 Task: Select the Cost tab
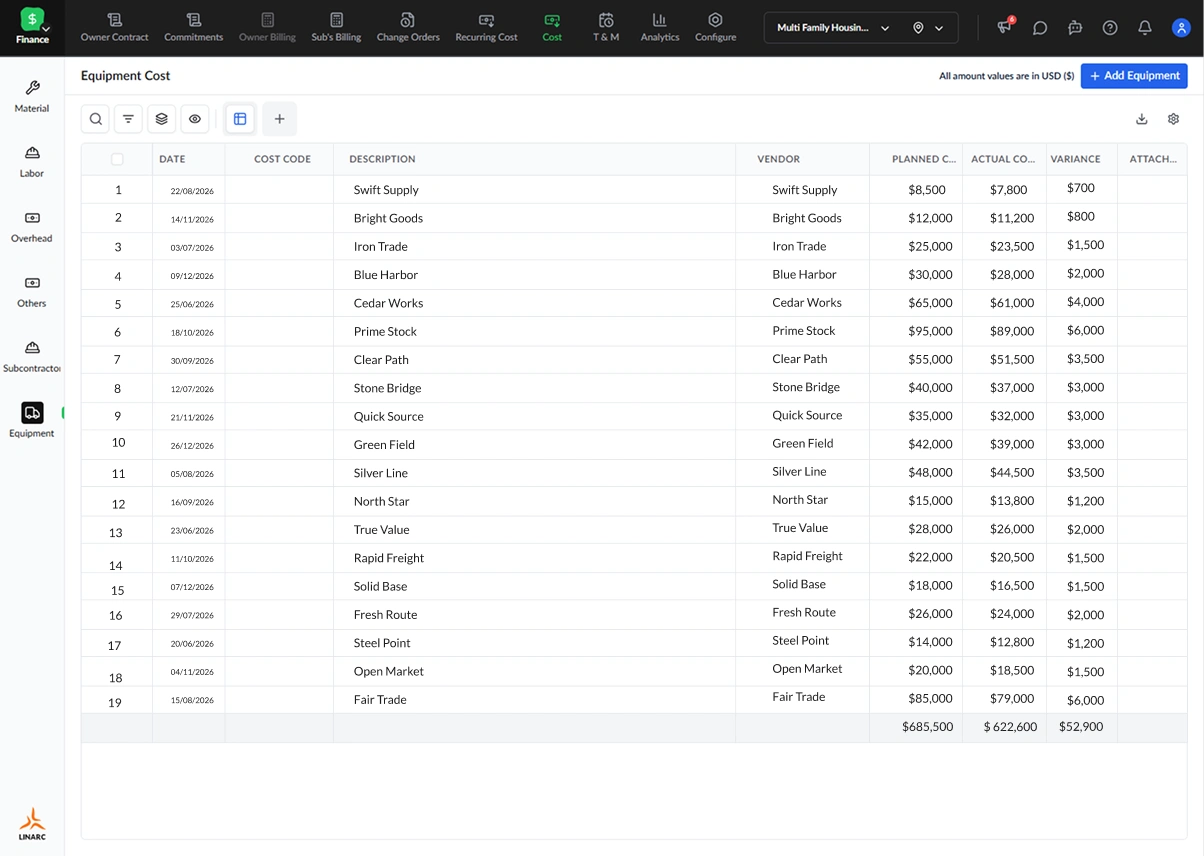click(552, 27)
